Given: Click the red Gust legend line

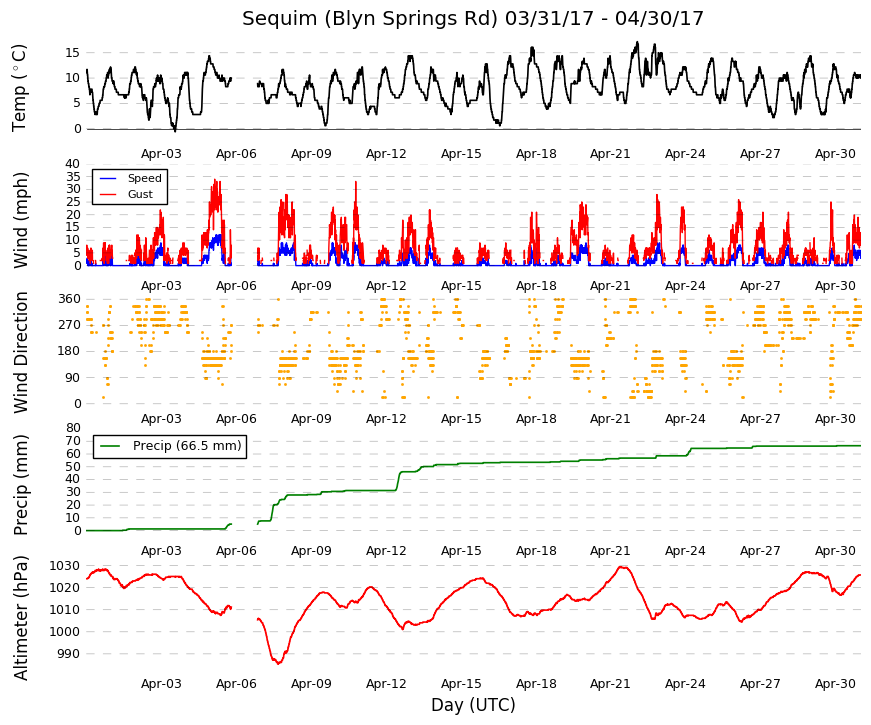Looking at the screenshot, I should (x=108, y=194).
